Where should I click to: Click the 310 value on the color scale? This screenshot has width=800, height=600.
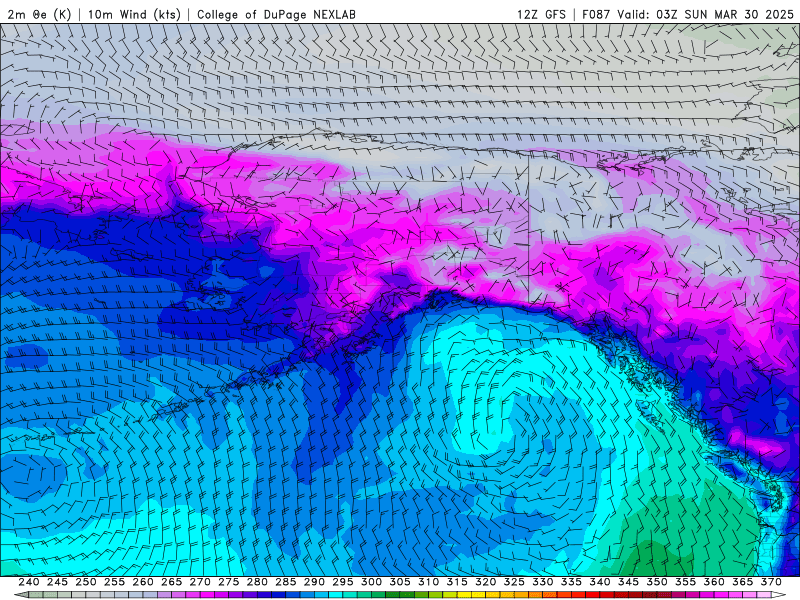pyautogui.click(x=429, y=582)
